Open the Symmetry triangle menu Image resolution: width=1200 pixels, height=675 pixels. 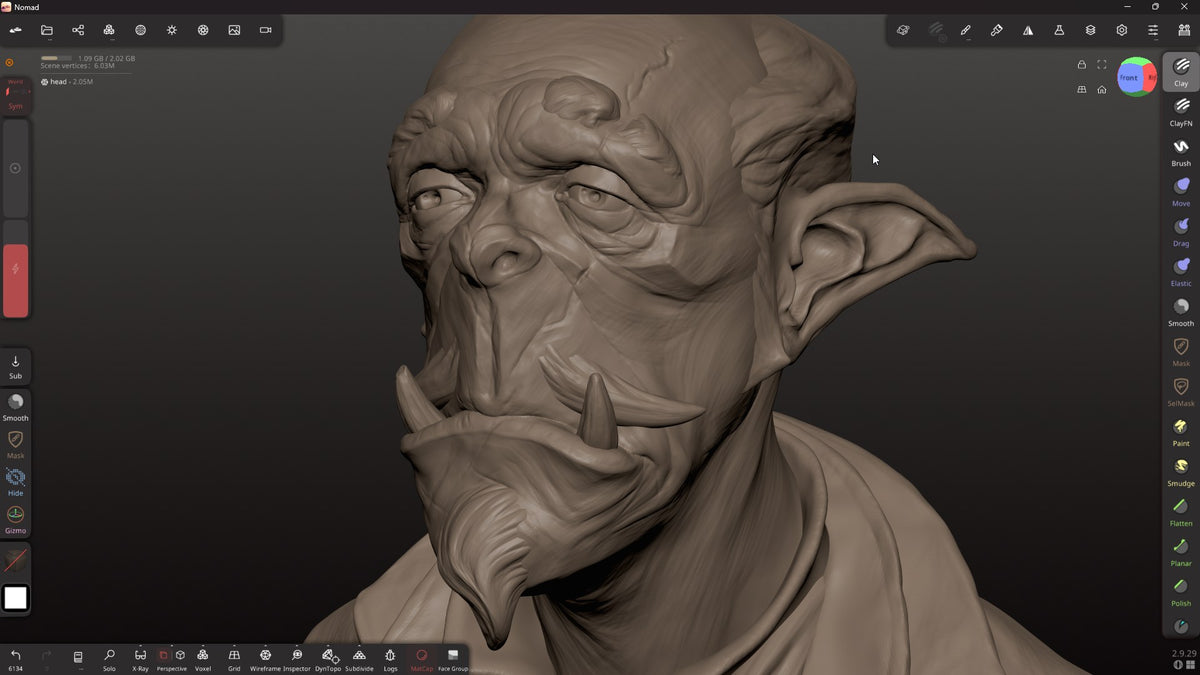click(x=1028, y=30)
